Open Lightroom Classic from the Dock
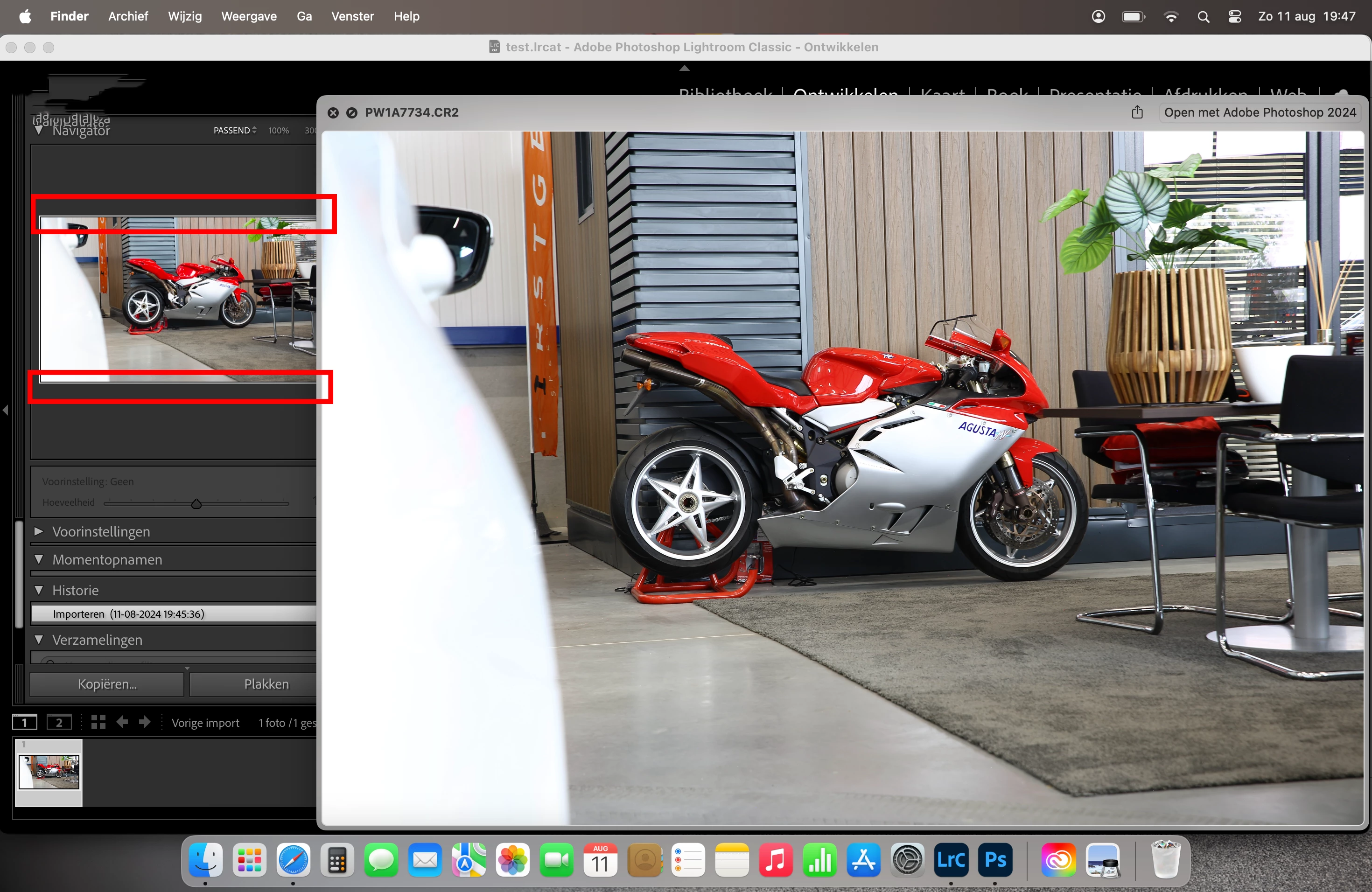The width and height of the screenshot is (1372, 892). coord(951,860)
